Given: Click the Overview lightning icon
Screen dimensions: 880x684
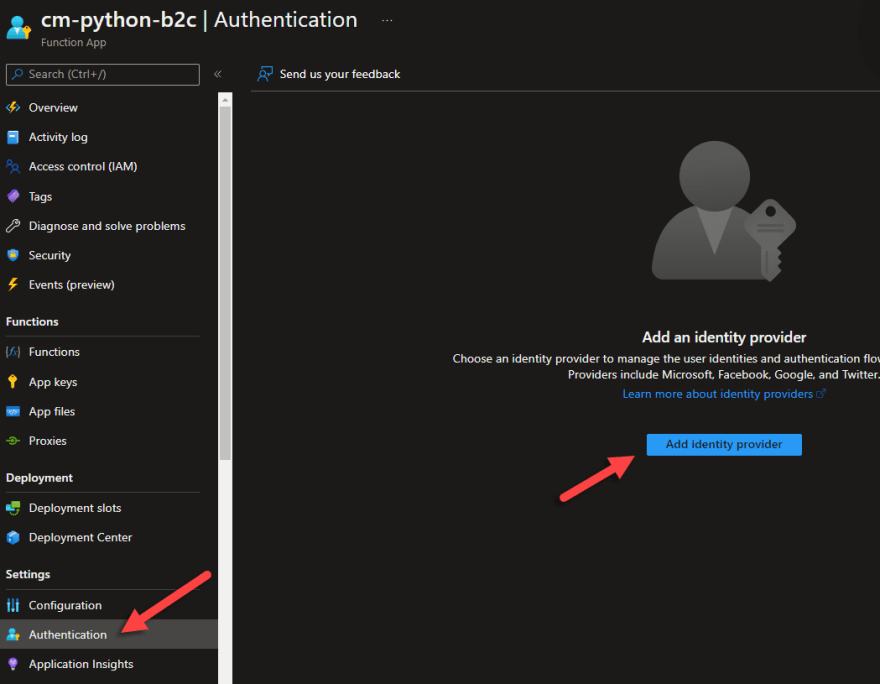Looking at the screenshot, I should click(x=13, y=107).
